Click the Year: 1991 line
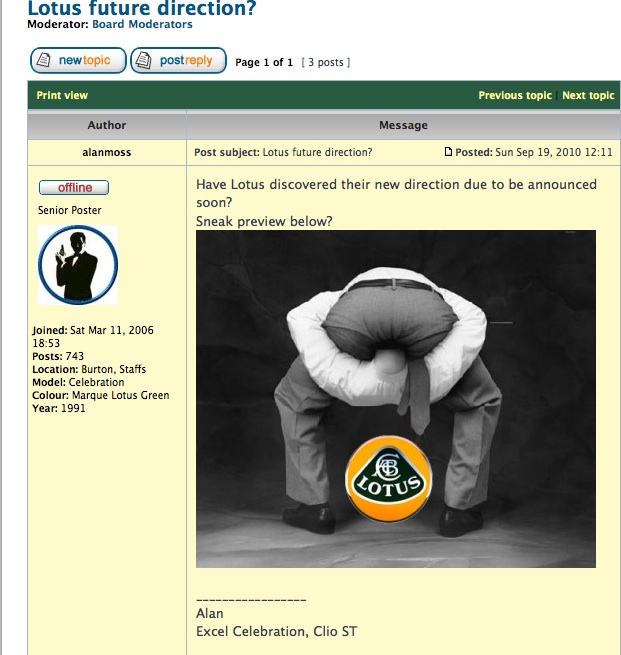This screenshot has height=655, width=621. tap(59, 408)
